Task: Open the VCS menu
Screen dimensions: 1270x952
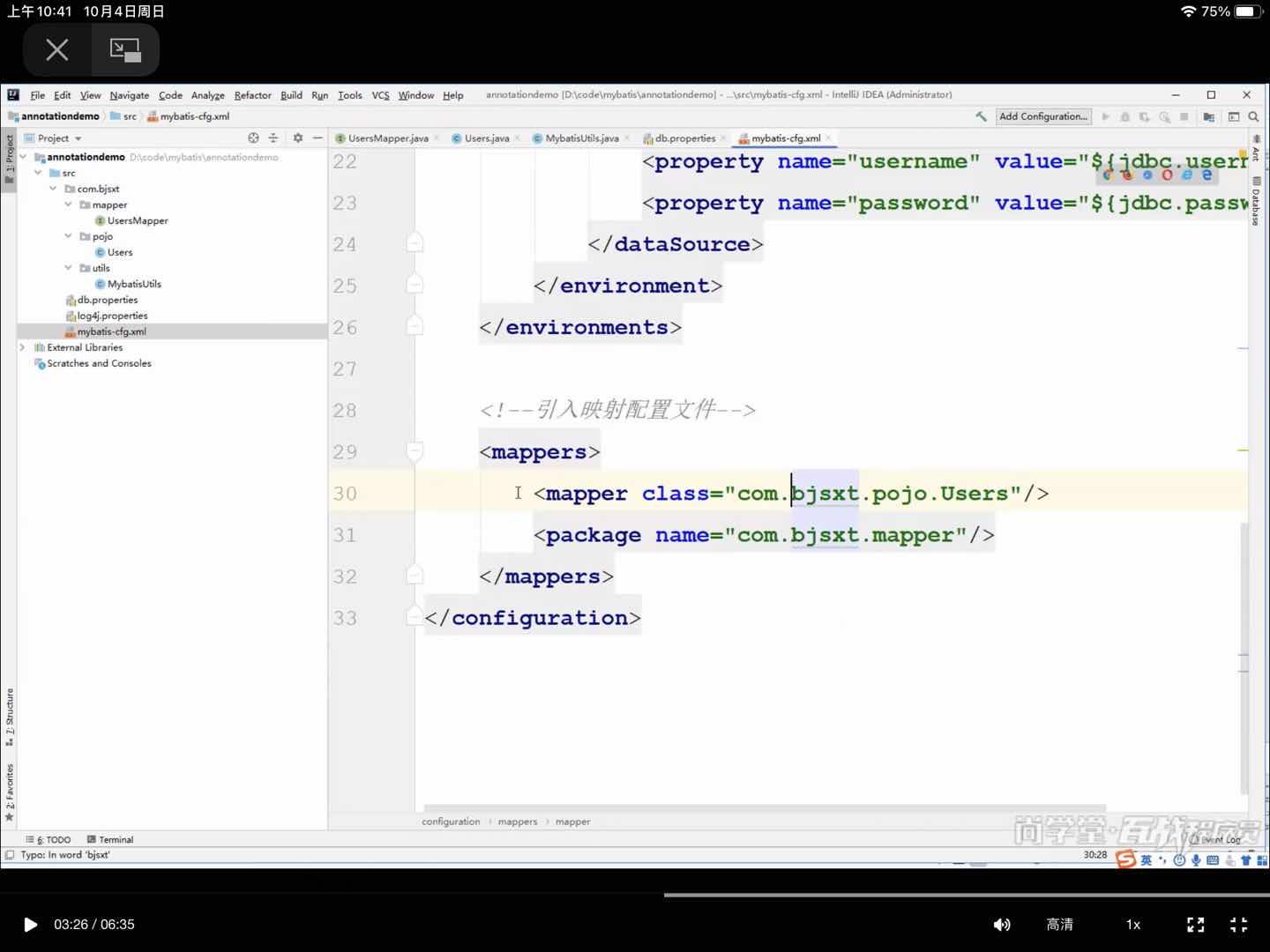Action: 380,95
